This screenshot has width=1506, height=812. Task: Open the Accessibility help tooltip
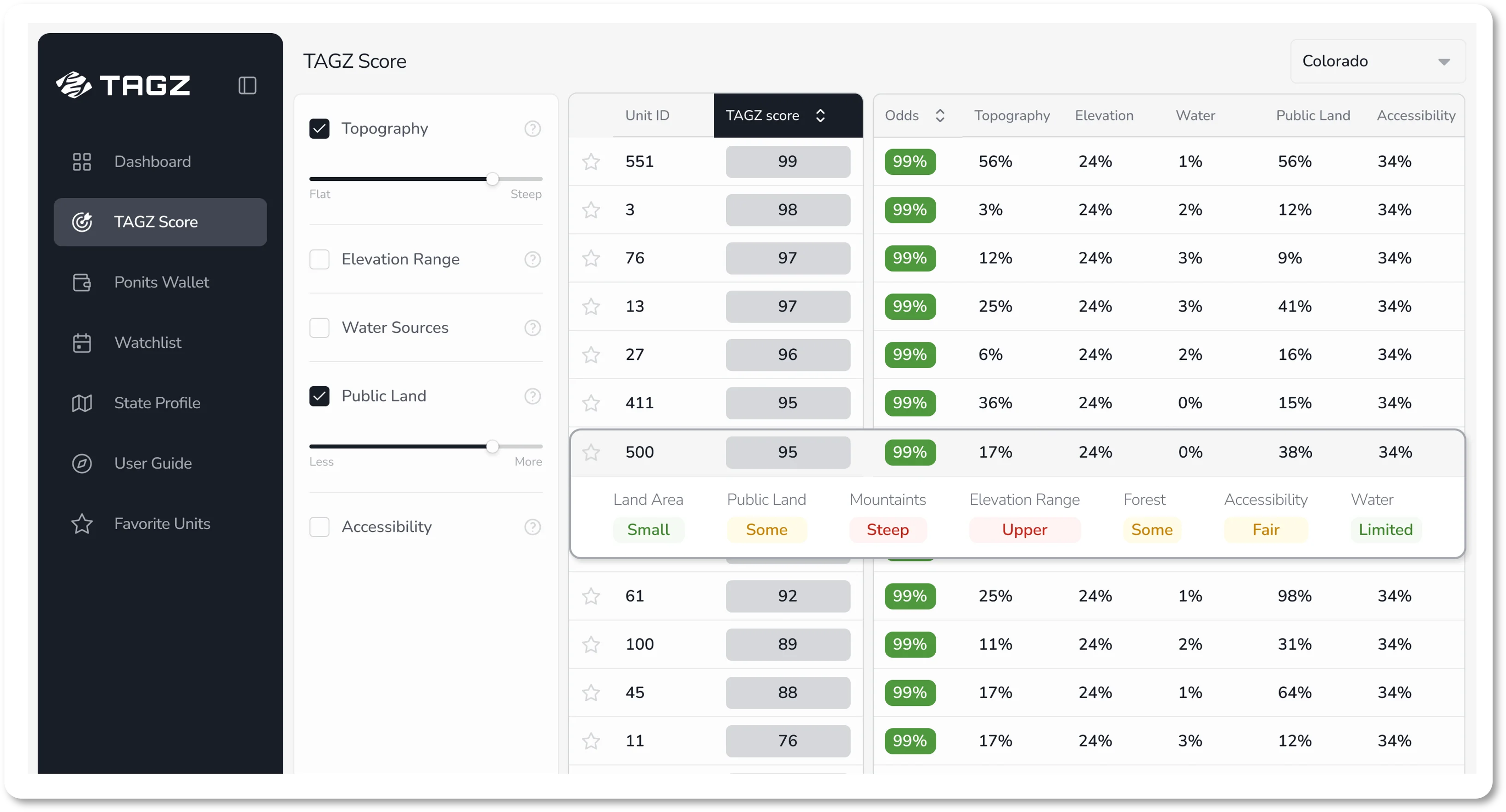532,527
